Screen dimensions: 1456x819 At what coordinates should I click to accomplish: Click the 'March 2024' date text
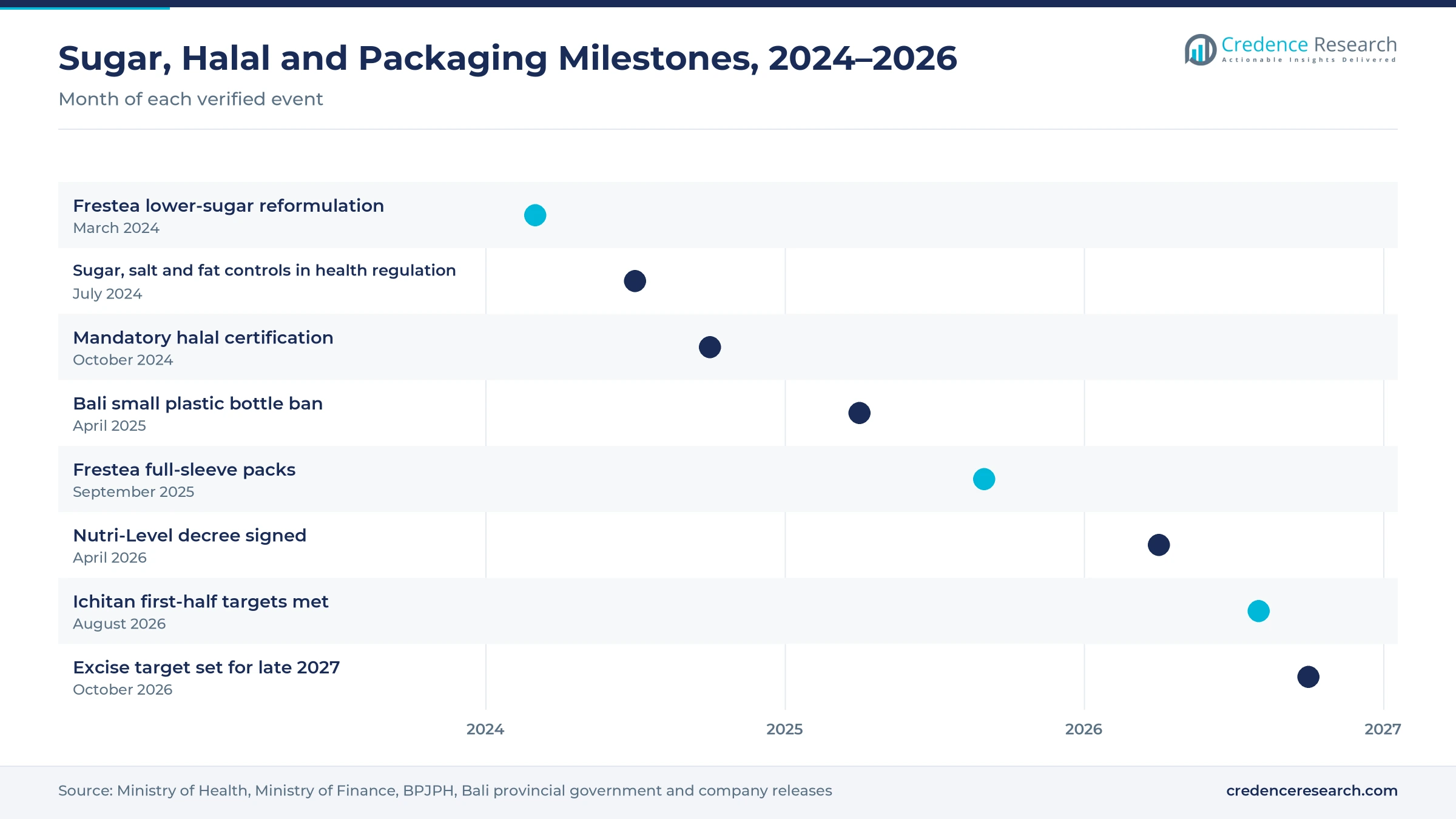[x=116, y=228]
